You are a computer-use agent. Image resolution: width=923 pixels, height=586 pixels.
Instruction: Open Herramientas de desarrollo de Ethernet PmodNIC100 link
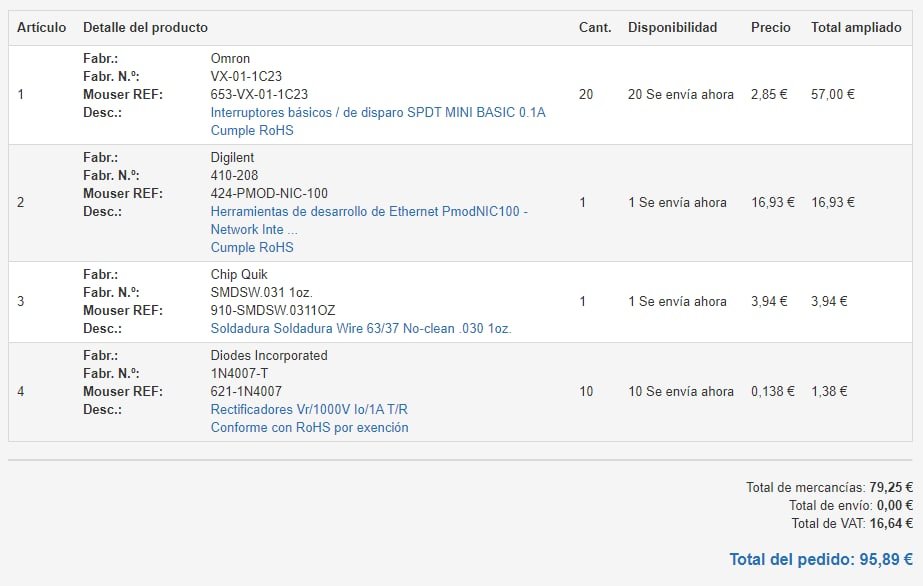pyautogui.click(x=368, y=212)
